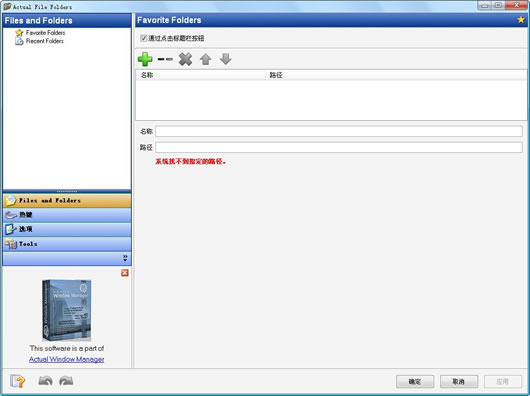Toggle the title bar button checkbox
The width and height of the screenshot is (530, 396).
pos(143,38)
